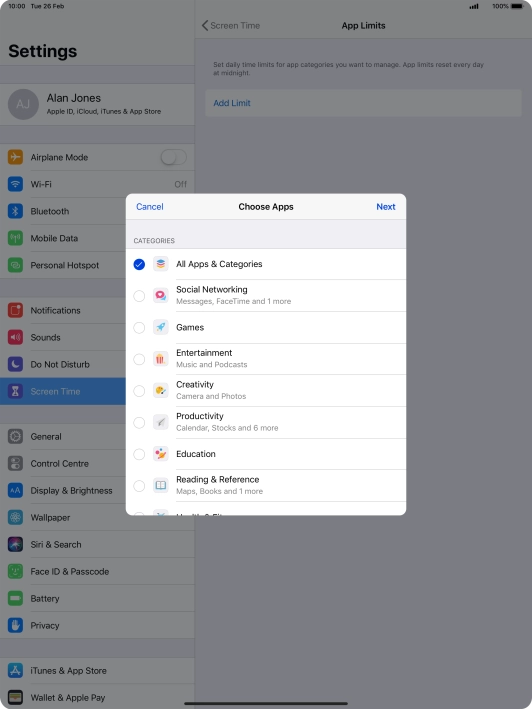Select the Education radio circle
This screenshot has height=709, width=532.
[139, 454]
